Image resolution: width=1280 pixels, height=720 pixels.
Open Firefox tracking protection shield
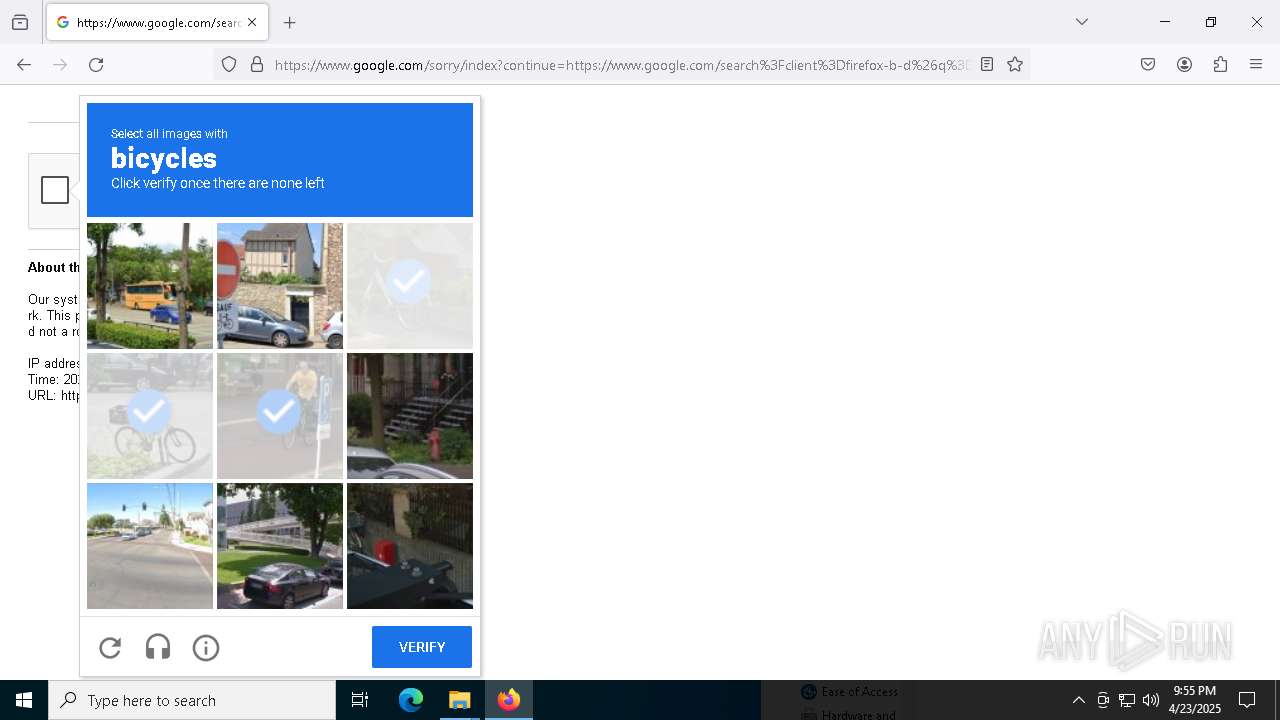click(x=229, y=65)
